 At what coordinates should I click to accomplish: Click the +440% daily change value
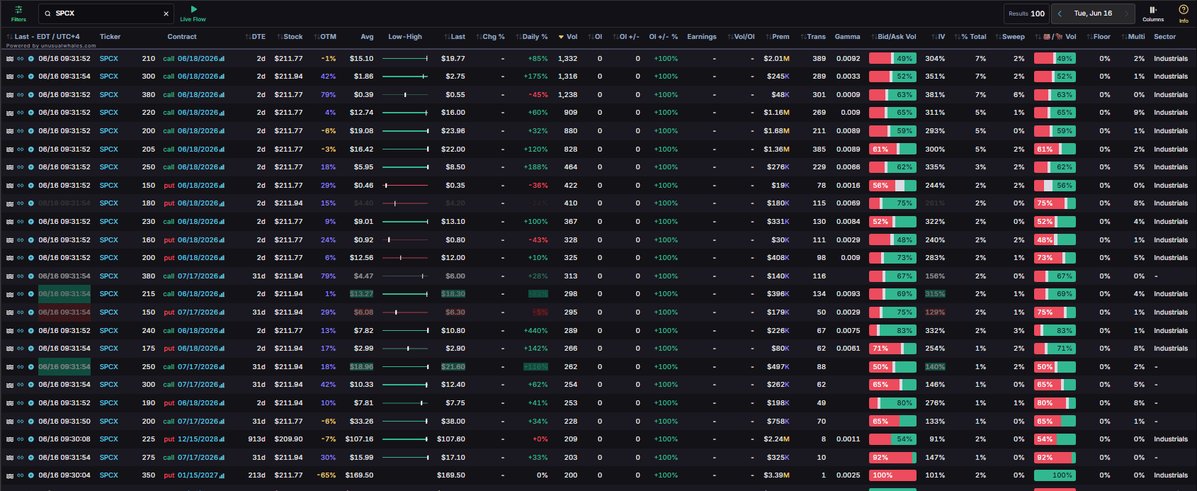(x=535, y=331)
